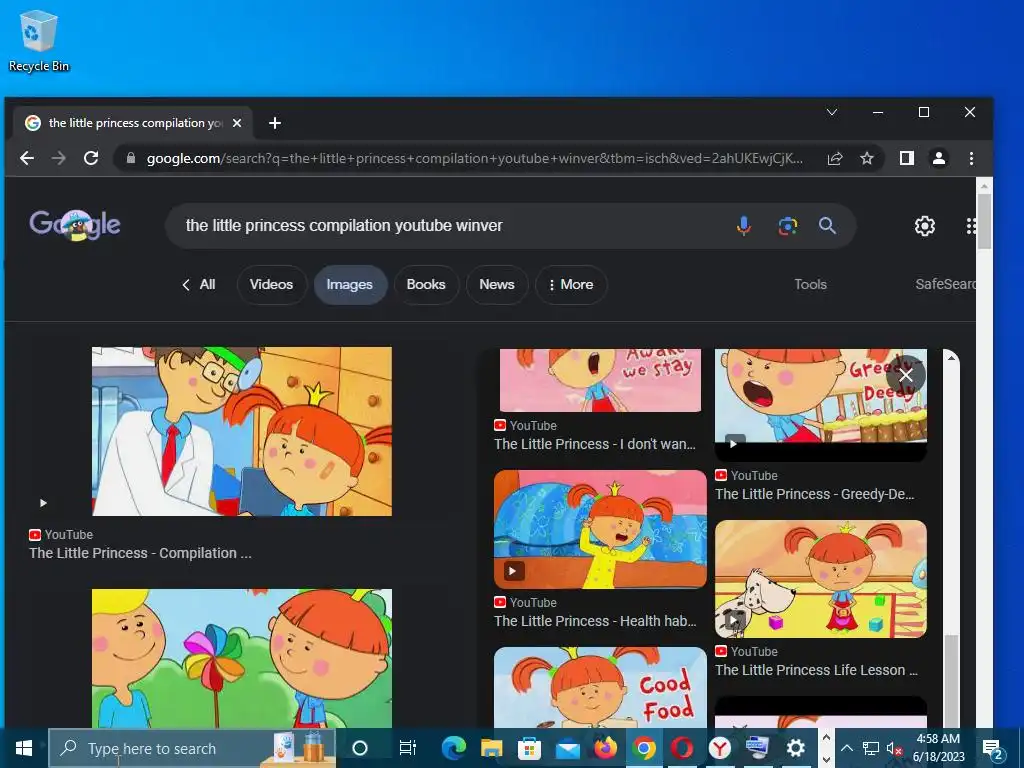Open 'The Little Princess Life Lesson ...' link

click(816, 670)
